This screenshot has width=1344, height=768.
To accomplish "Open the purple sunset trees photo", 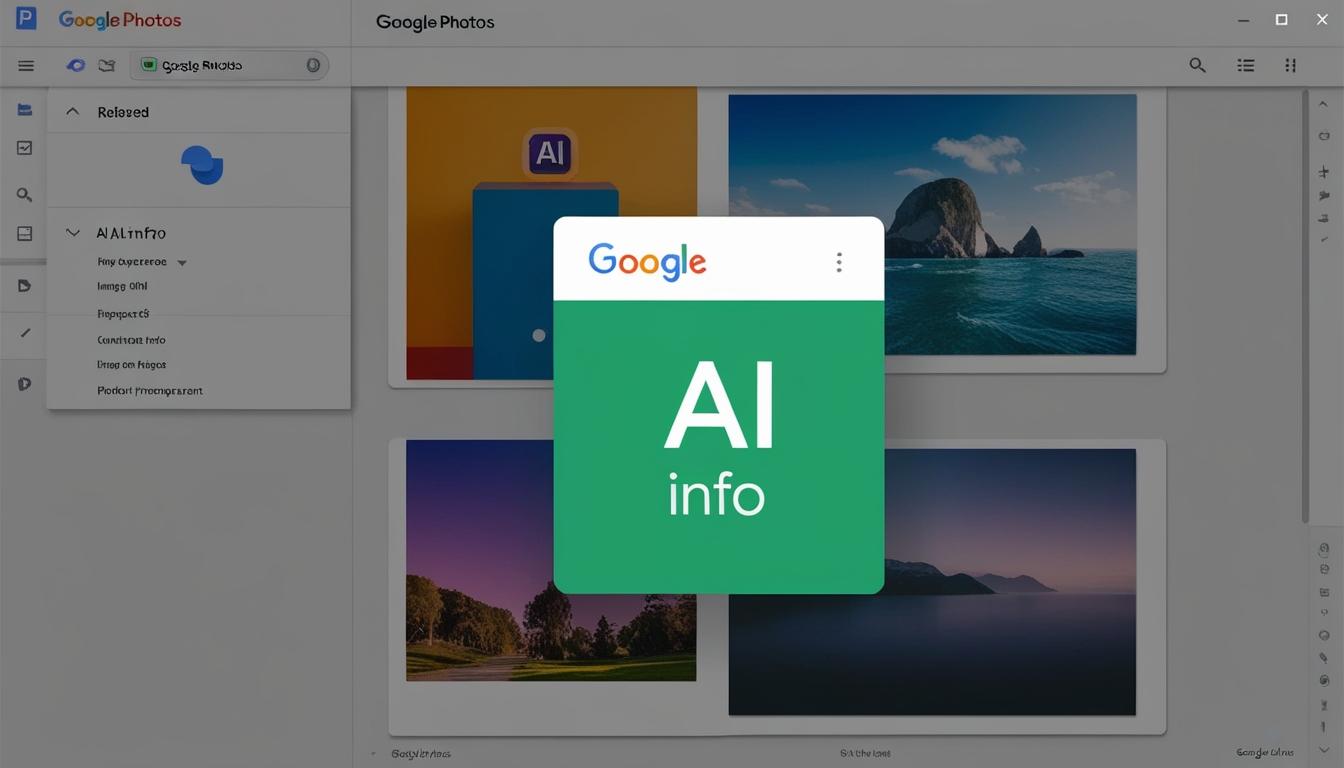I will tap(551, 560).
